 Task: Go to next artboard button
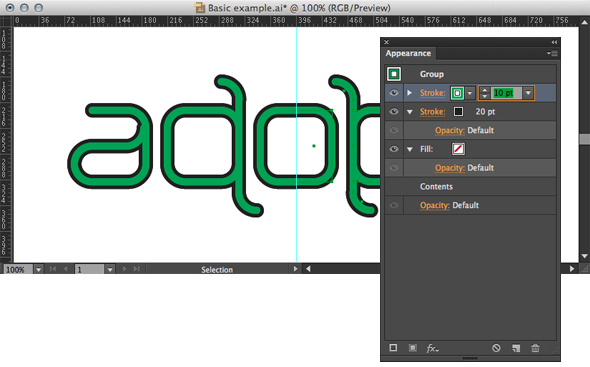coord(124,269)
